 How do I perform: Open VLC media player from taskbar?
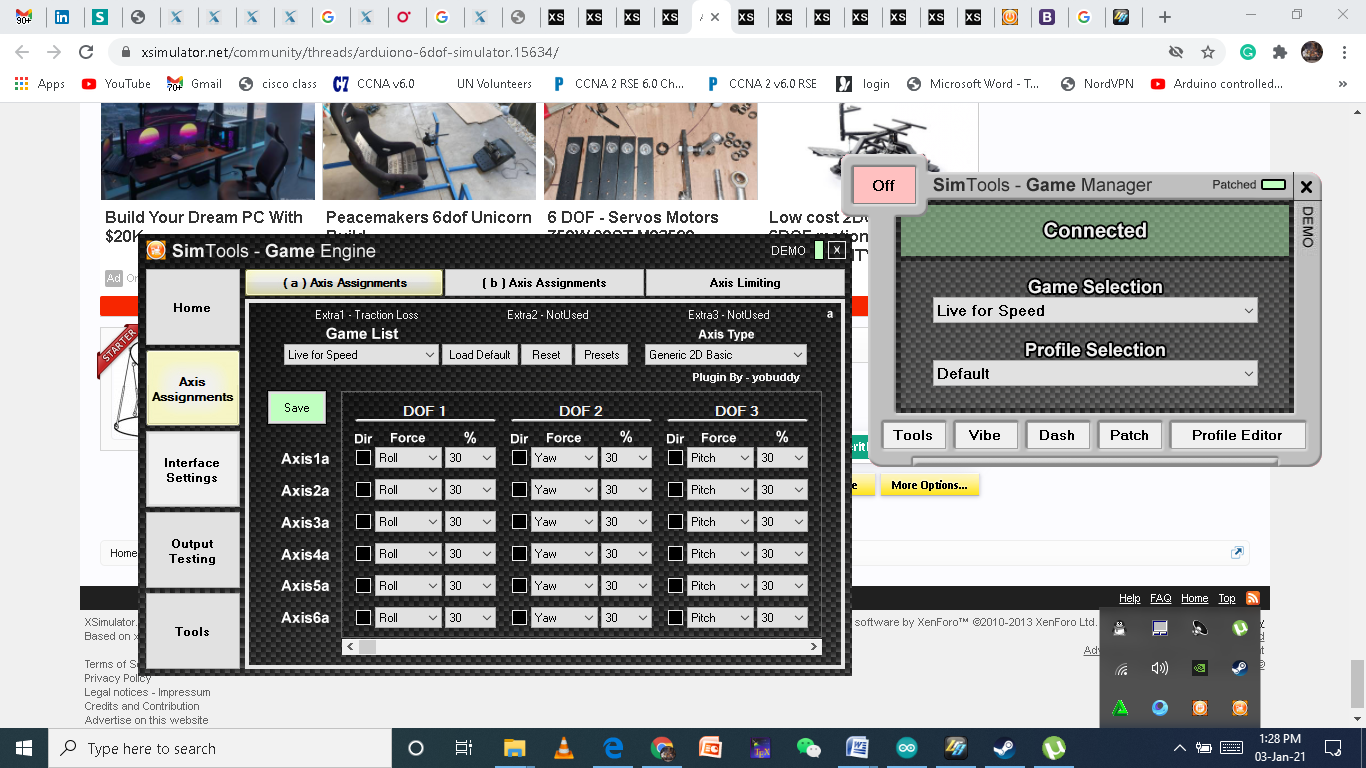[x=564, y=748]
